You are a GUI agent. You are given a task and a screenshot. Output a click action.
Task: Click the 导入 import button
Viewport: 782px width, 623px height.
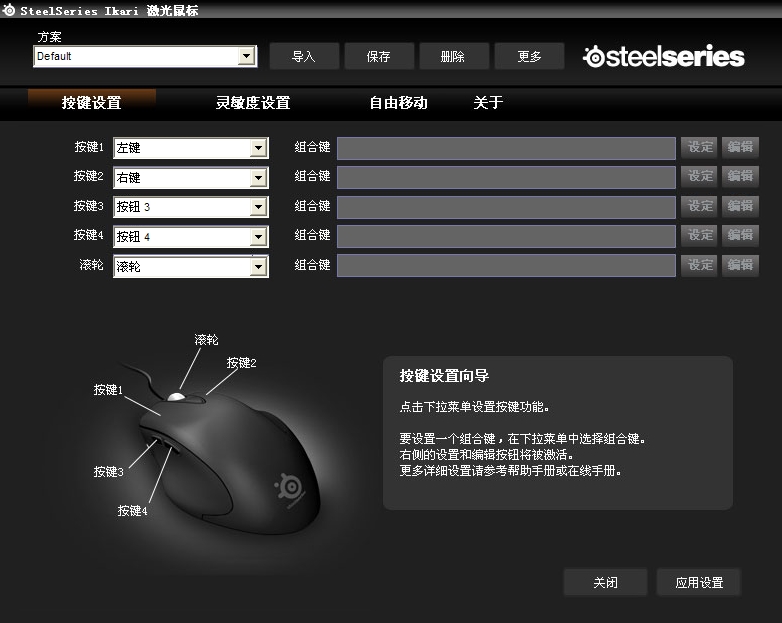coord(304,56)
